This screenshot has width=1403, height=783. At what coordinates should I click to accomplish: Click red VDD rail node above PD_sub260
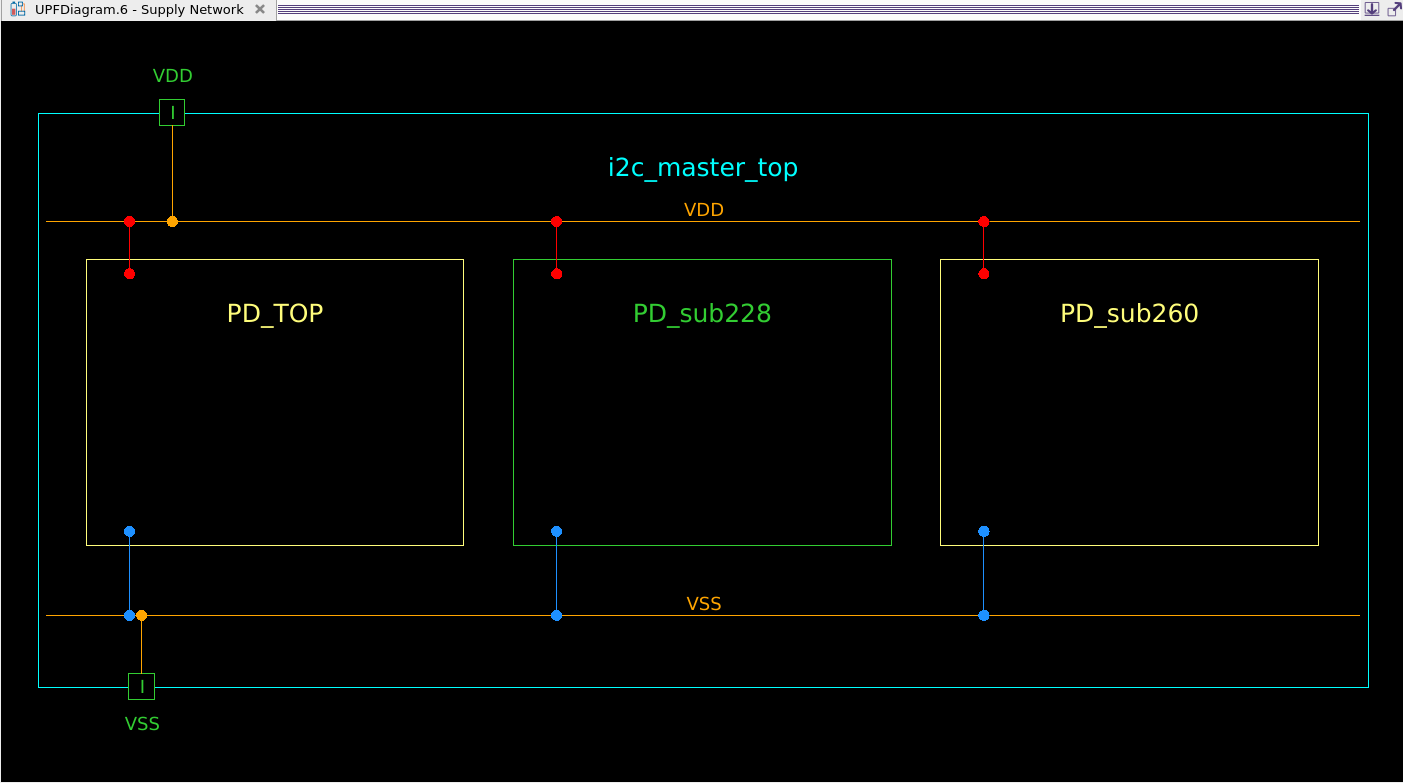[x=984, y=221]
